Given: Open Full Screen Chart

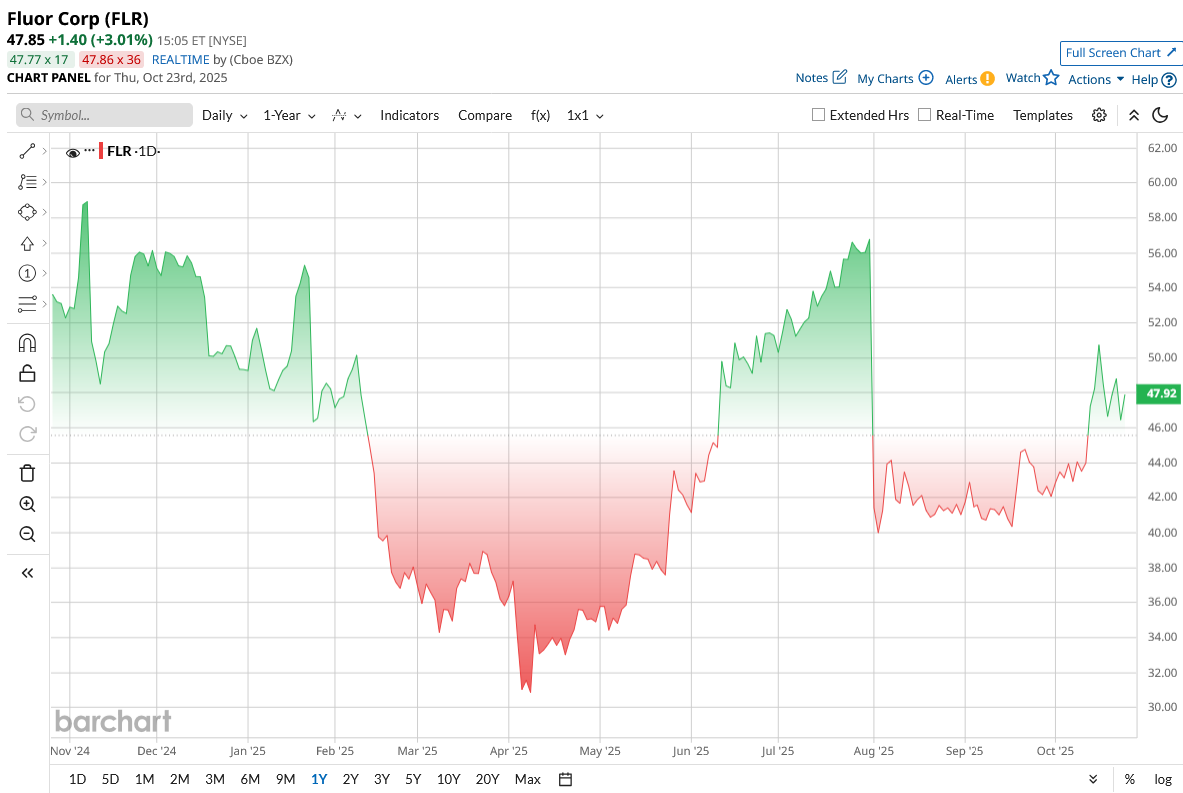Looking at the screenshot, I should (1121, 53).
